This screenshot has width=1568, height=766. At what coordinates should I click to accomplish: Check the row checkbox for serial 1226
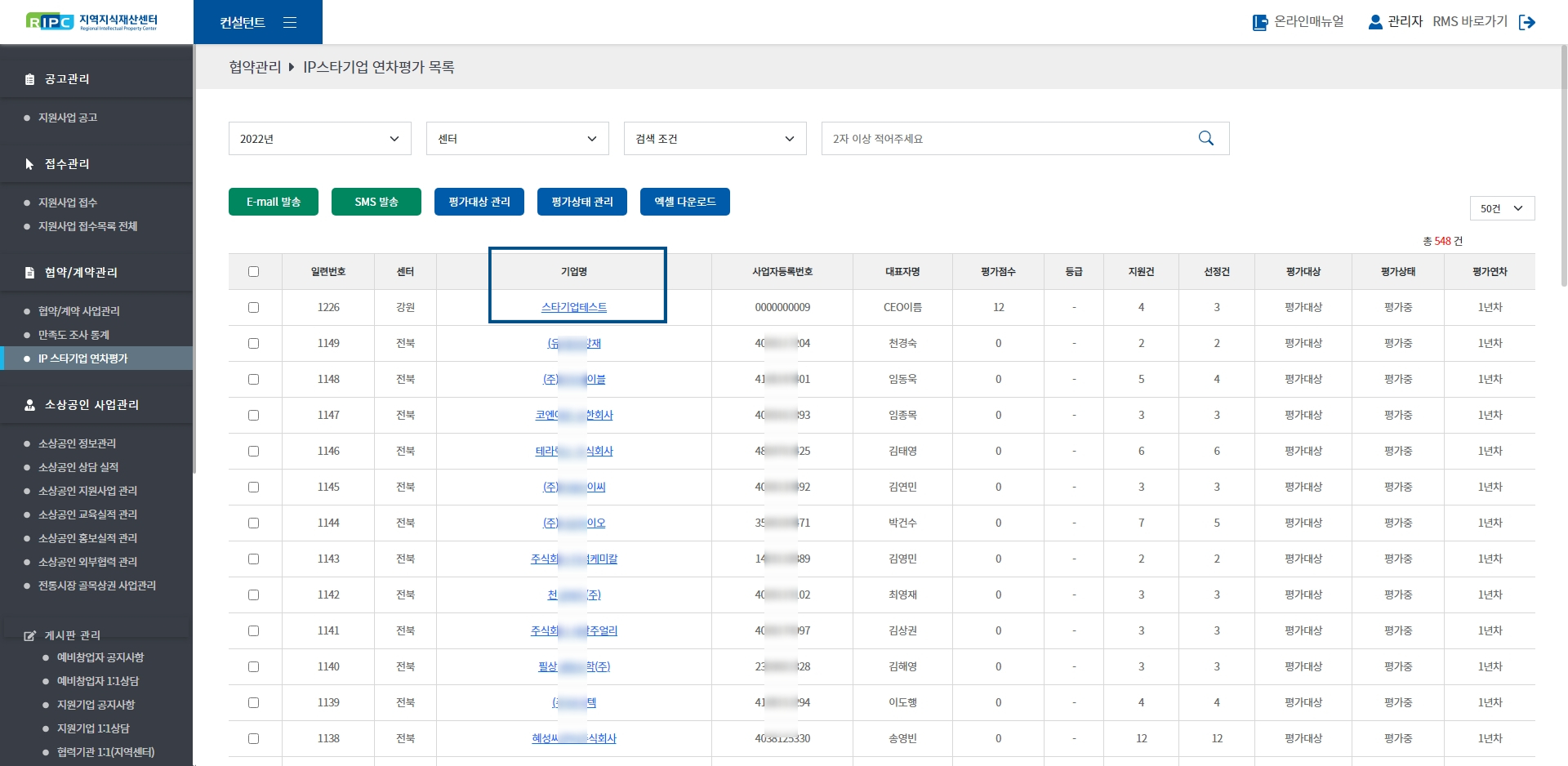[253, 308]
